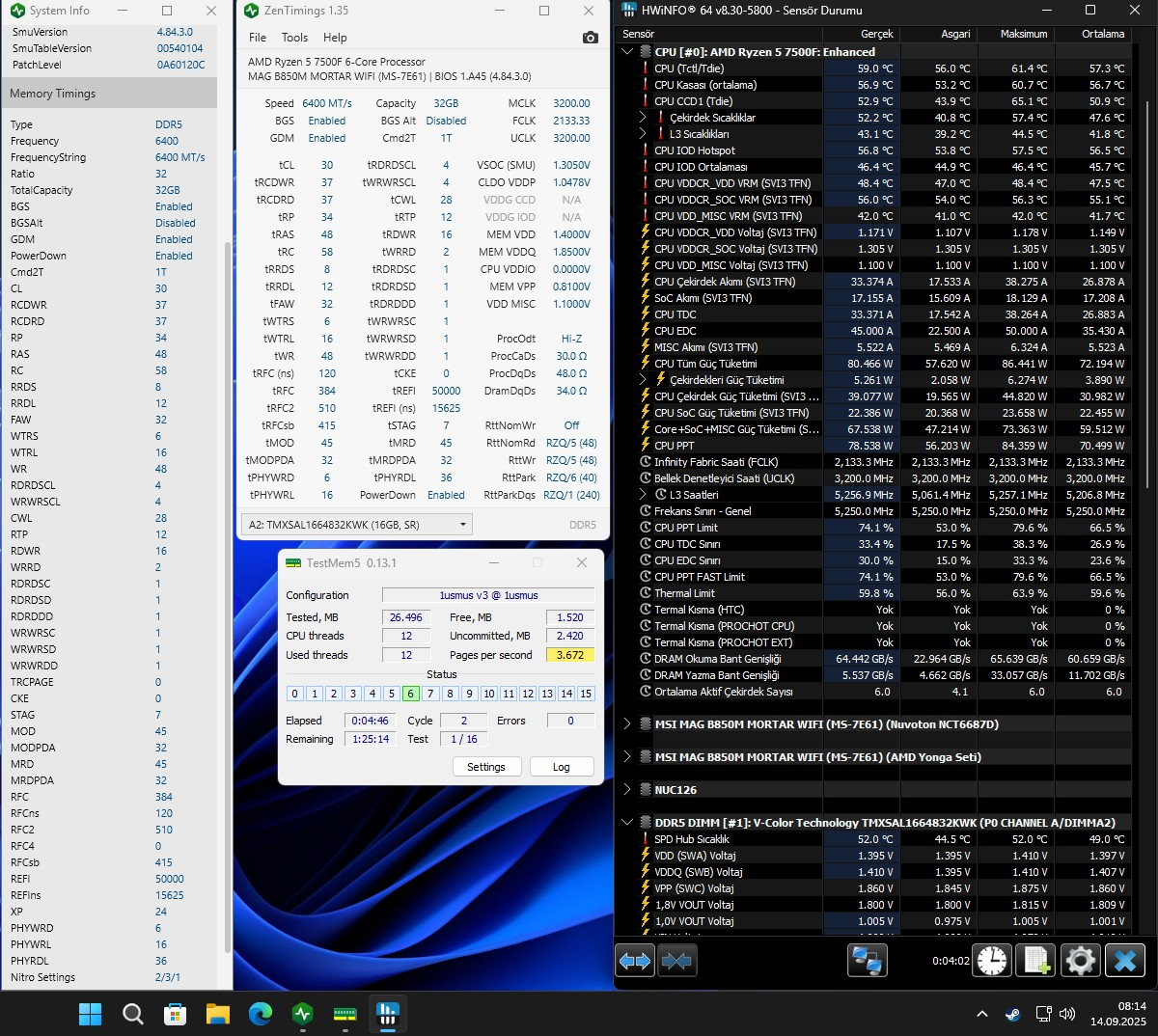Viewport: 1158px width, 1036px height.
Task: Open taskbar Search magnifier
Action: pyautogui.click(x=132, y=1014)
